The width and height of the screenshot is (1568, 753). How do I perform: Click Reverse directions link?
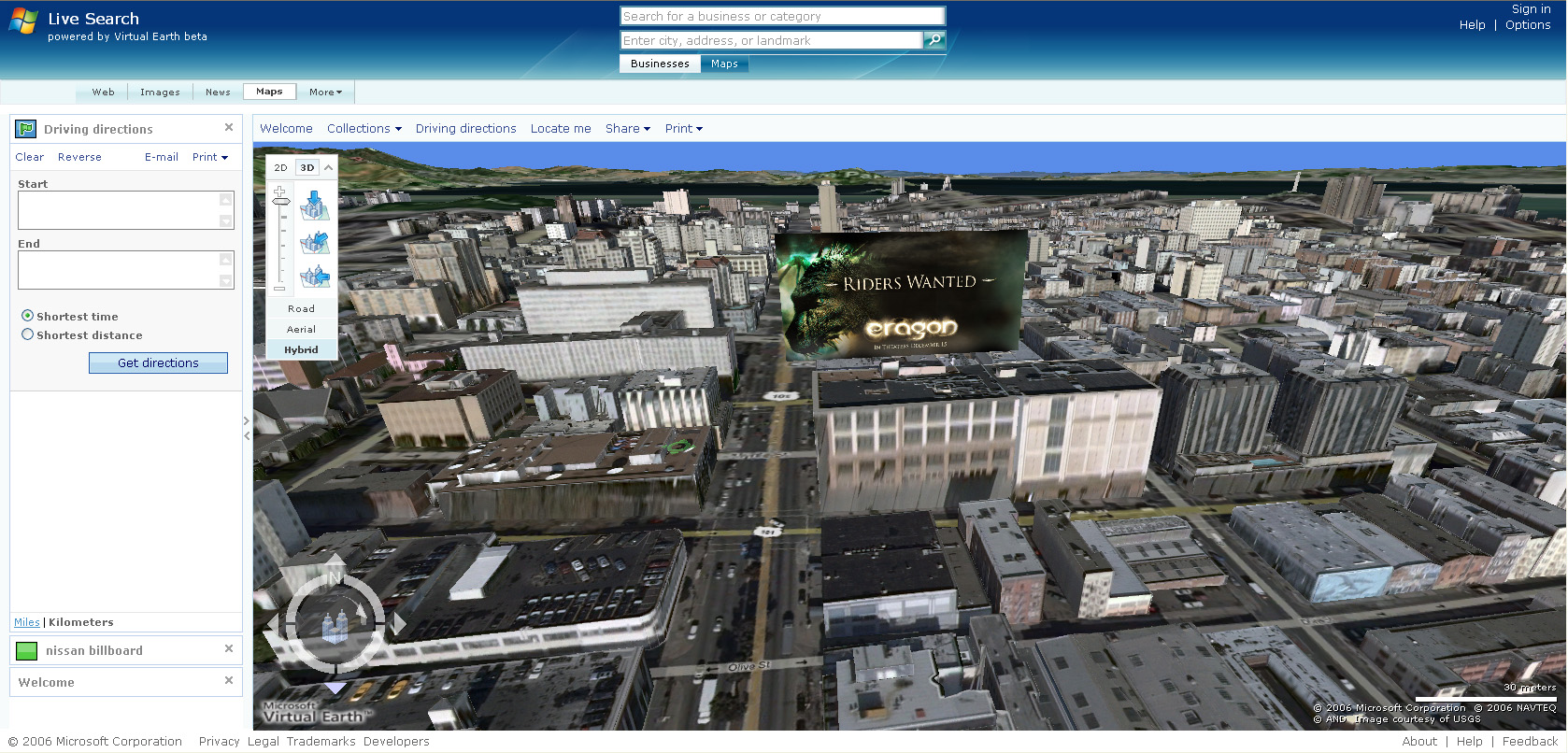coord(79,157)
